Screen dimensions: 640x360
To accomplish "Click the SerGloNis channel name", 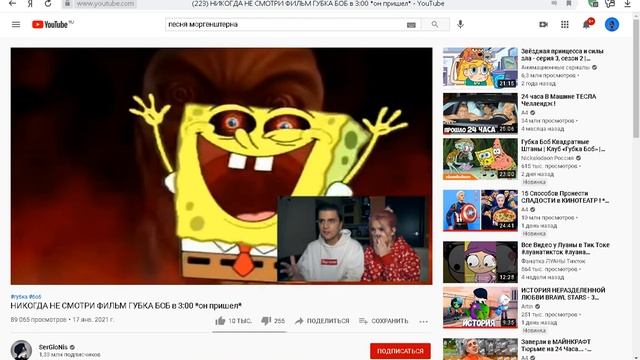I will (53, 347).
